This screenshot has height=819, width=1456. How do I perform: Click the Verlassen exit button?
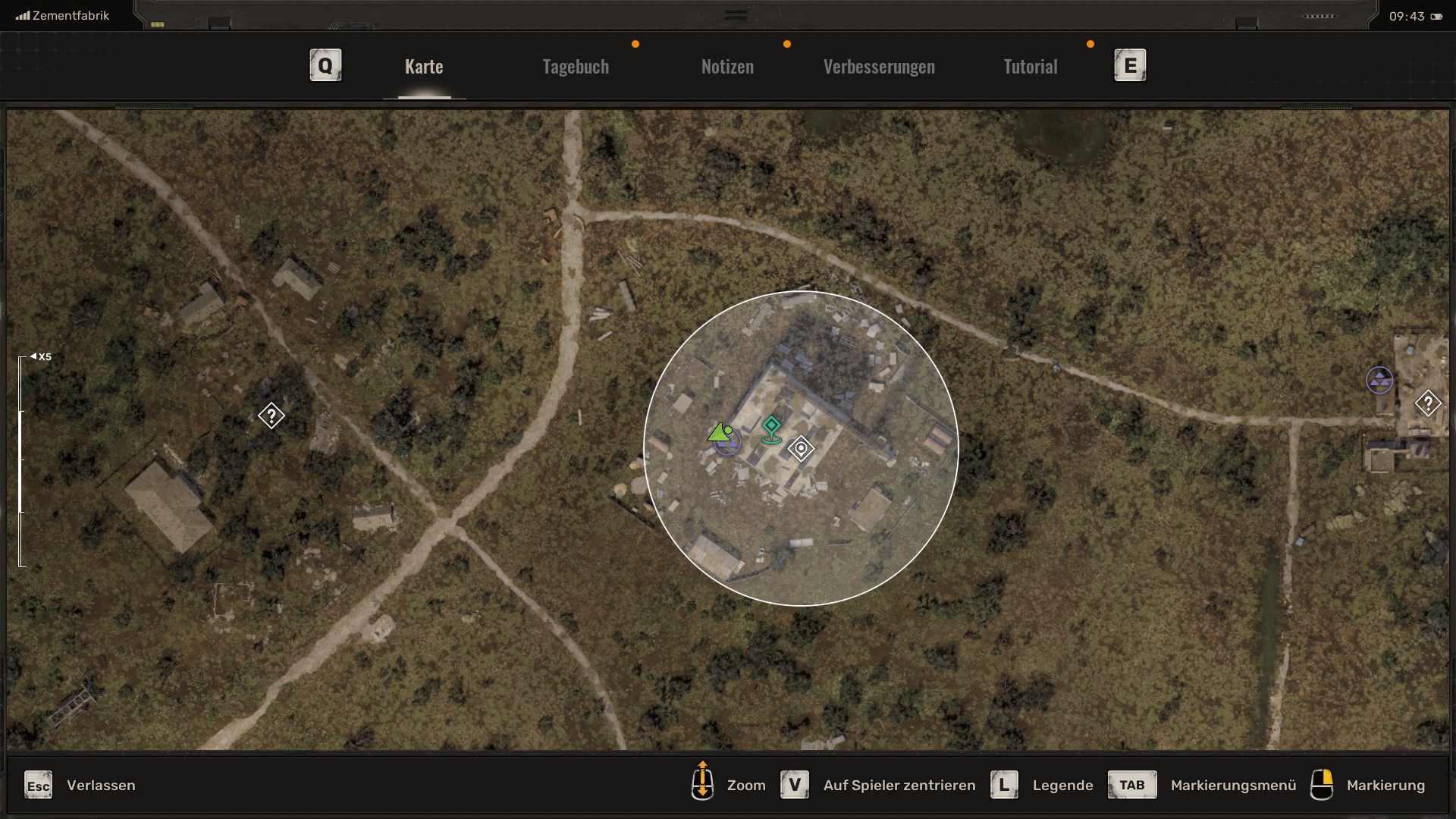click(x=101, y=786)
